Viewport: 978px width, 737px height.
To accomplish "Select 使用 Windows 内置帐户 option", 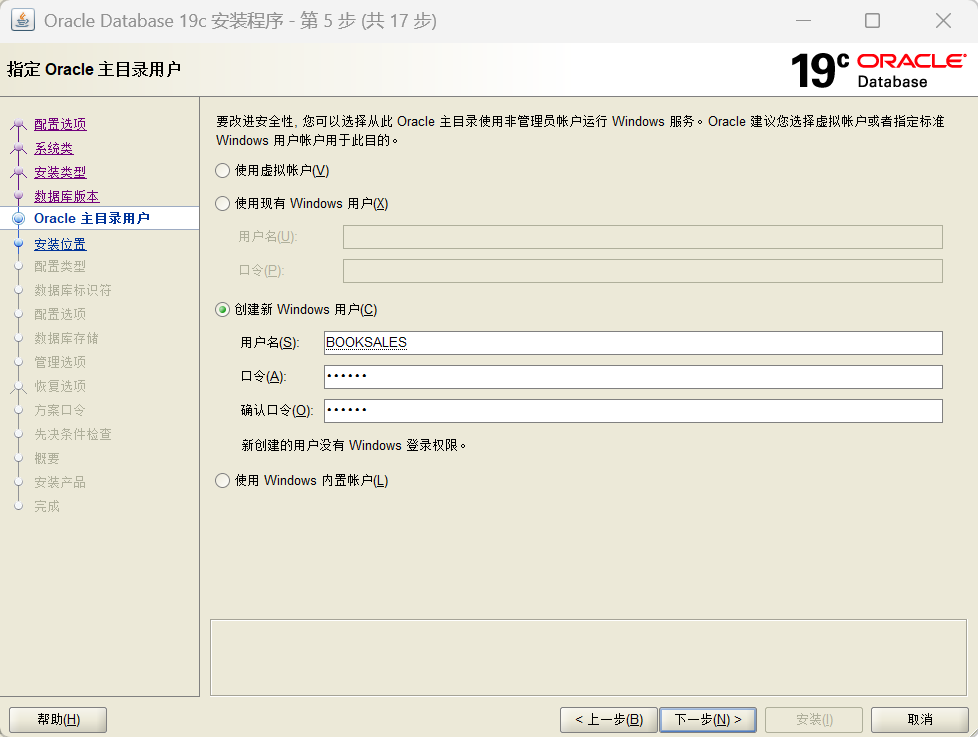I will click(222, 480).
